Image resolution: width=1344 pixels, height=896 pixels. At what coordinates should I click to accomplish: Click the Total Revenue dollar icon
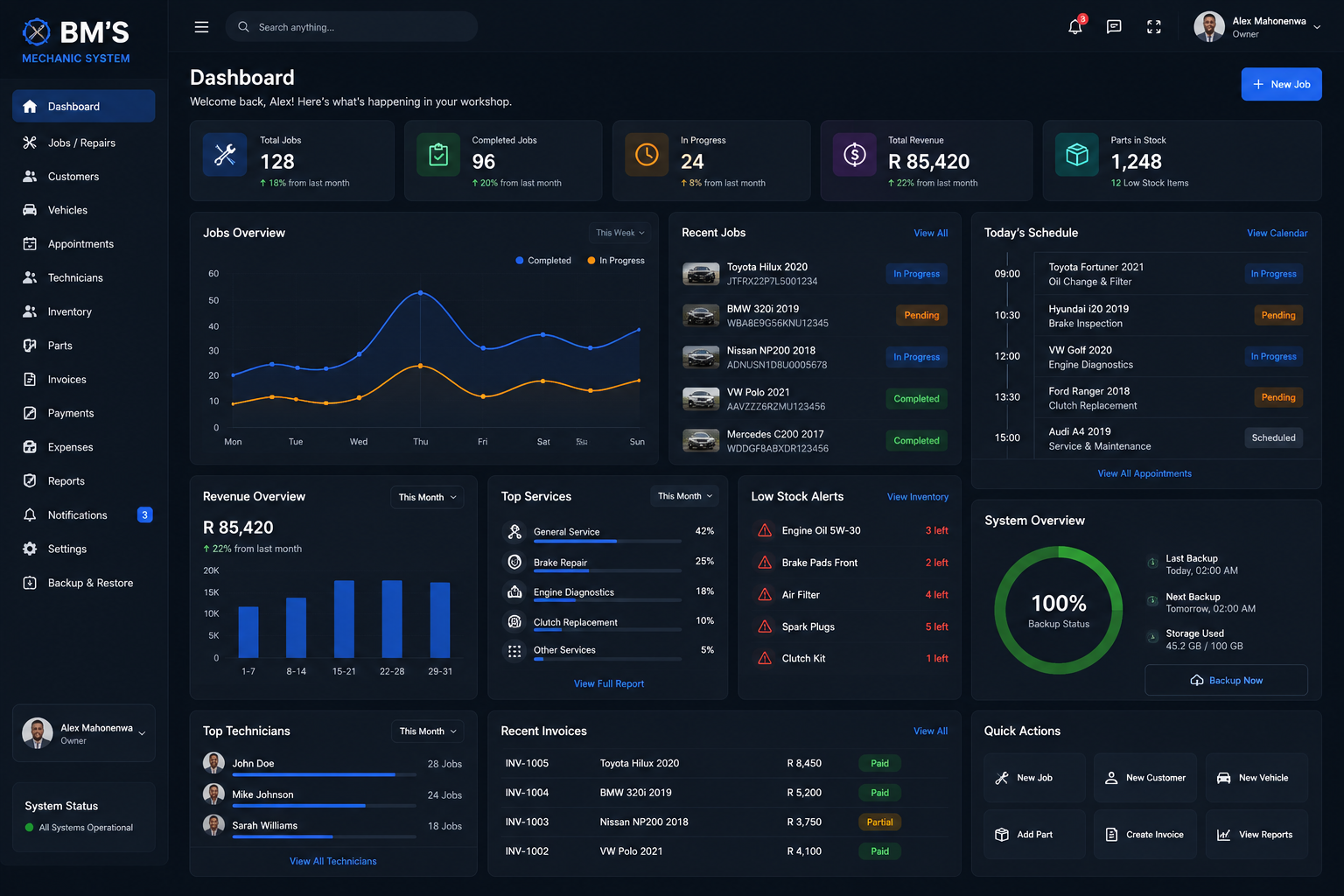(854, 155)
